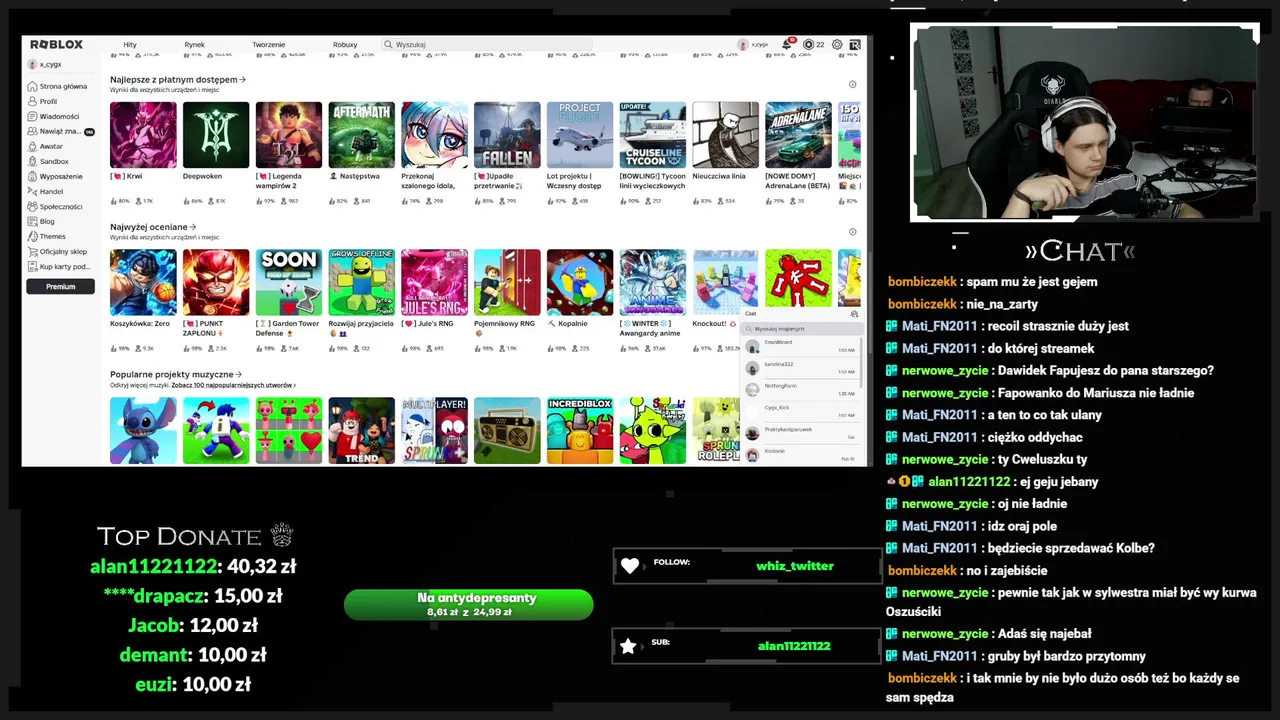This screenshot has width=1280, height=720.
Task: Click the info icon beside Najwyżej oceniane
Action: point(852,232)
